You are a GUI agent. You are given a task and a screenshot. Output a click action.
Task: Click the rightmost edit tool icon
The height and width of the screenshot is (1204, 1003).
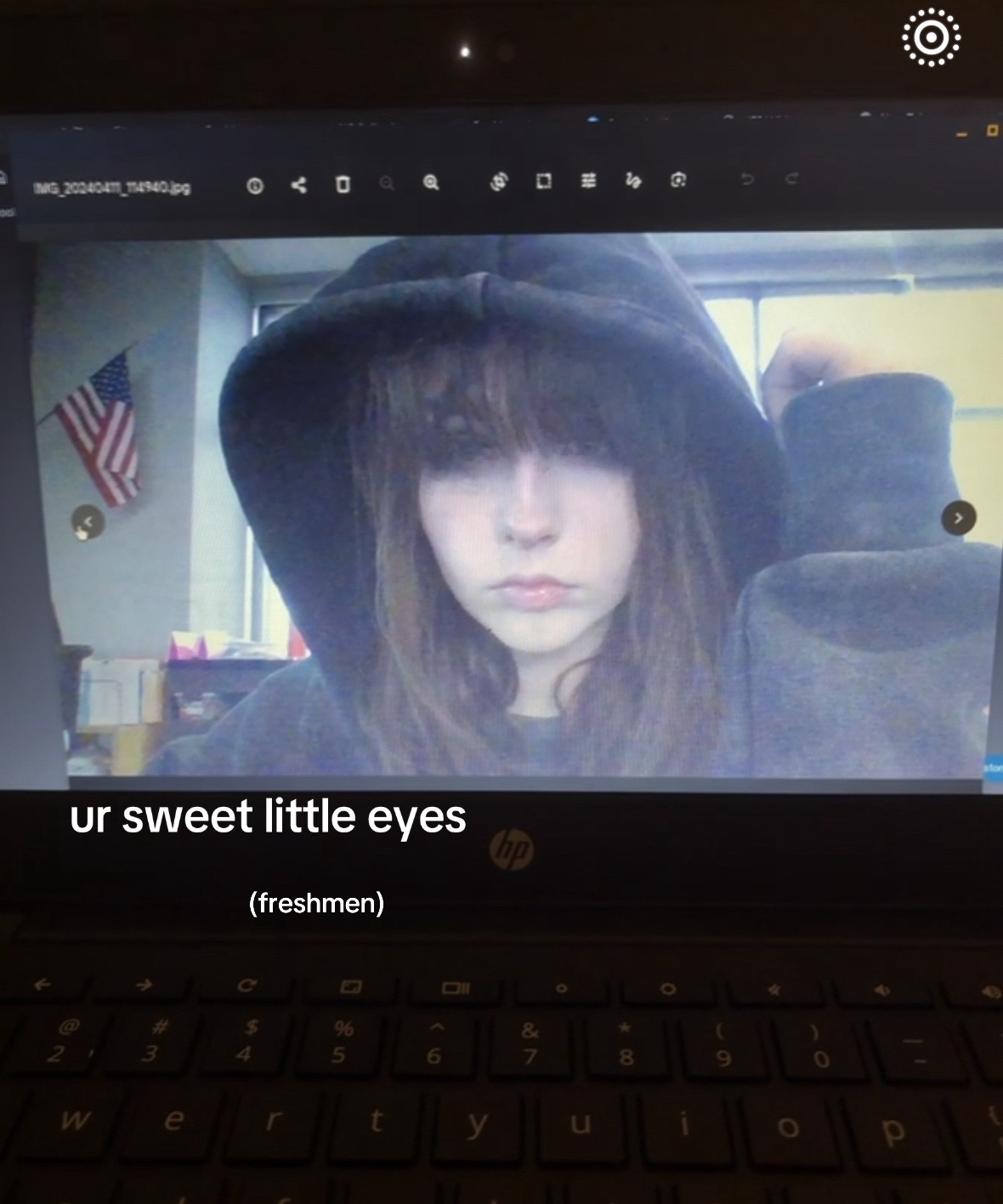pos(677,179)
